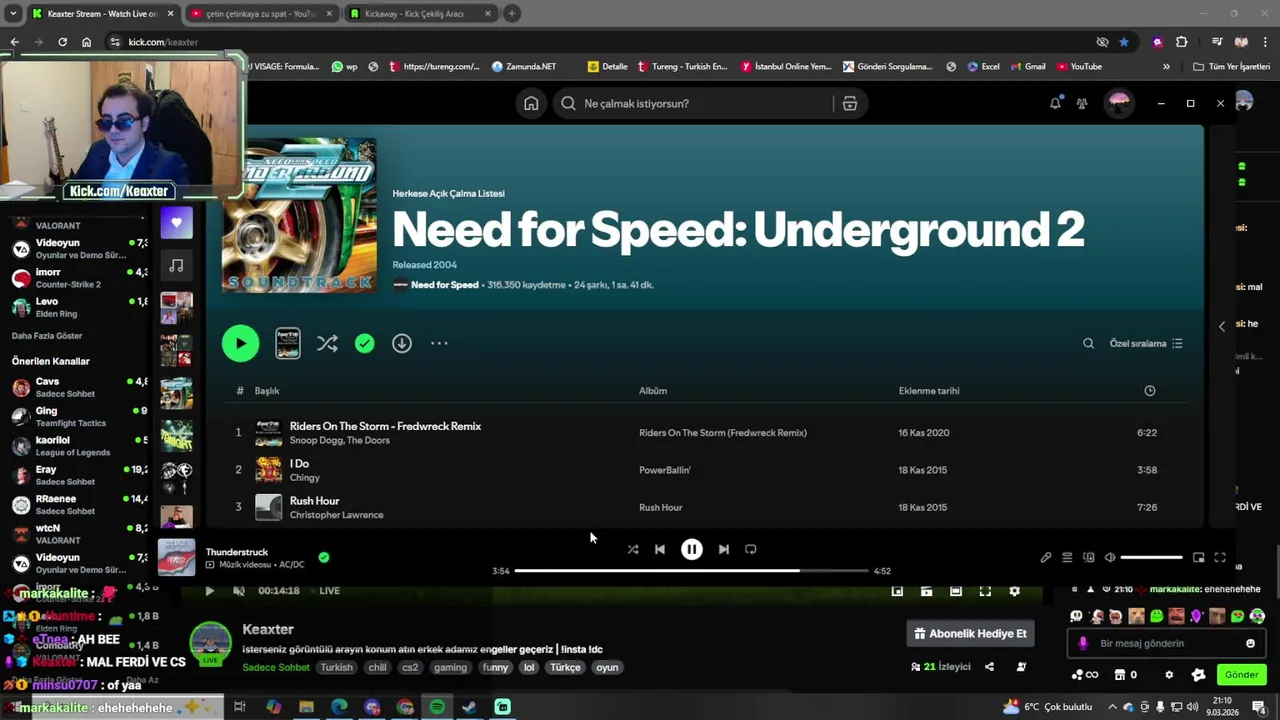Open a new browser tab

tap(512, 14)
